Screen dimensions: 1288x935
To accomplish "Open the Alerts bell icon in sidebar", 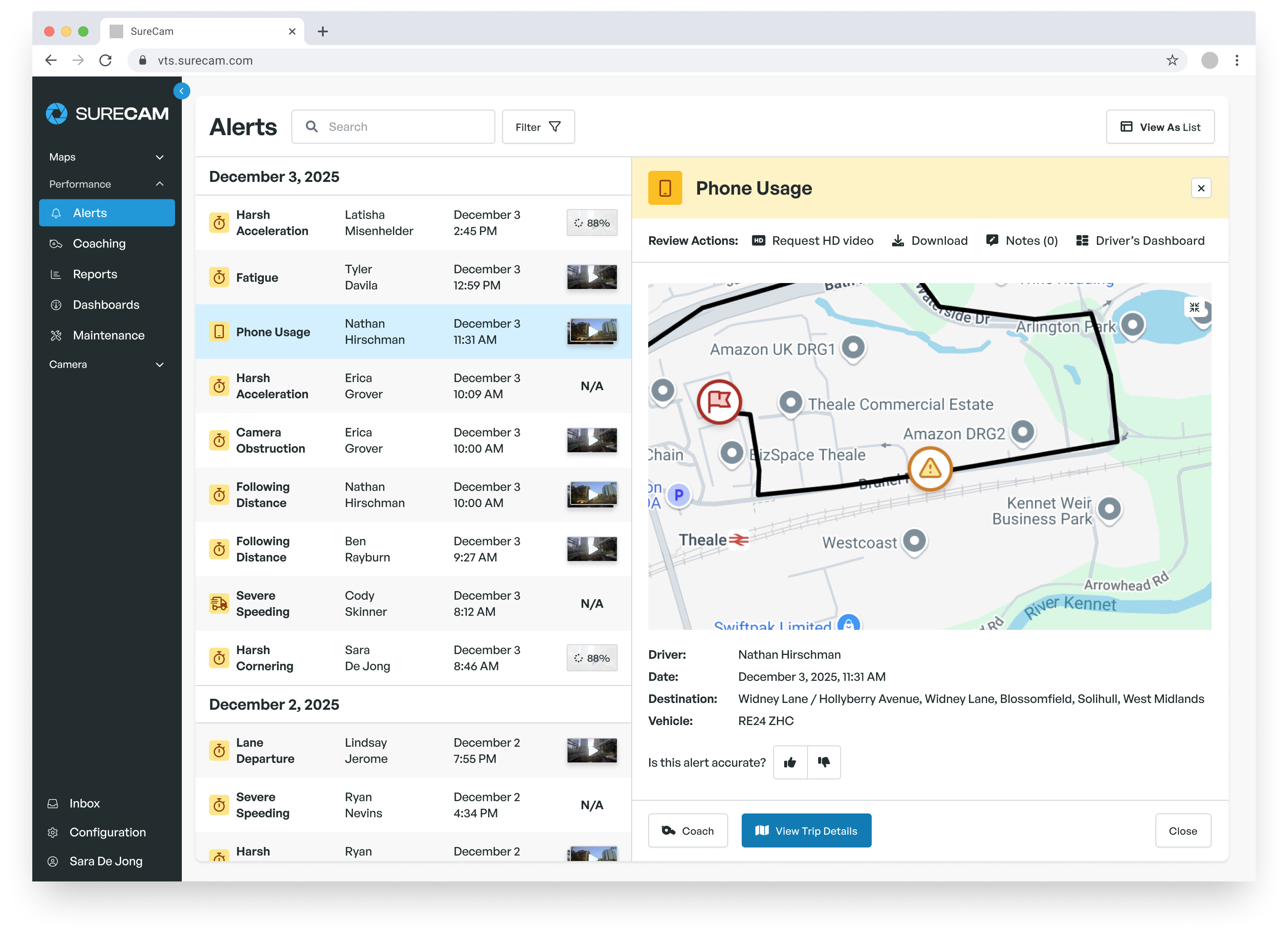I will tap(56, 213).
